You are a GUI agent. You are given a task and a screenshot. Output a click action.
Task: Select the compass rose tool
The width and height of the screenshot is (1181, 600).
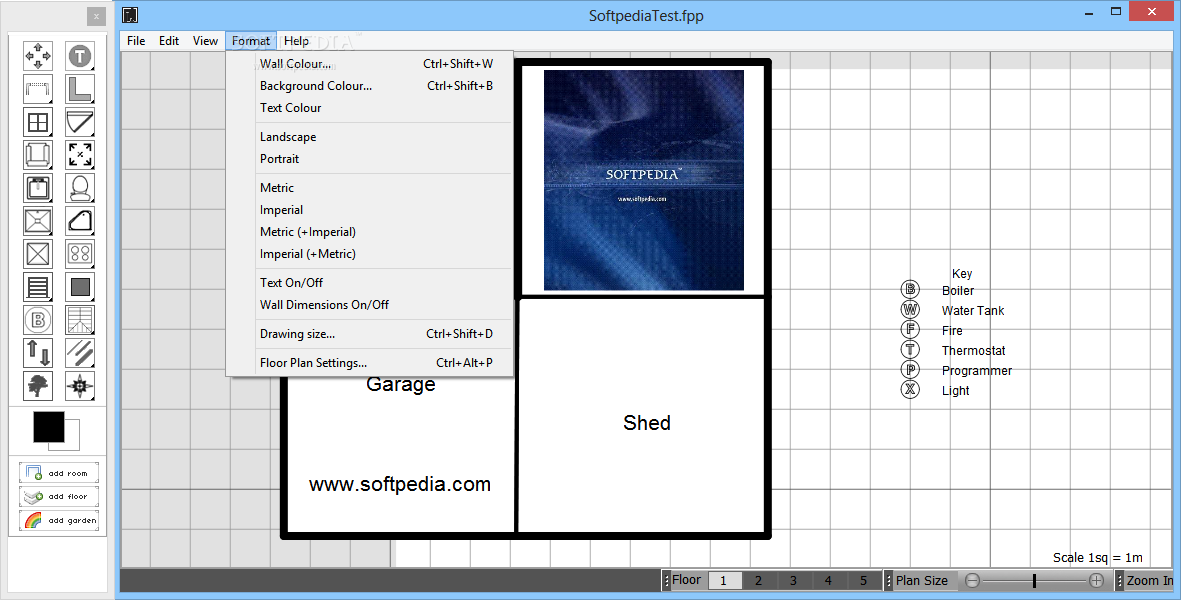(x=80, y=385)
